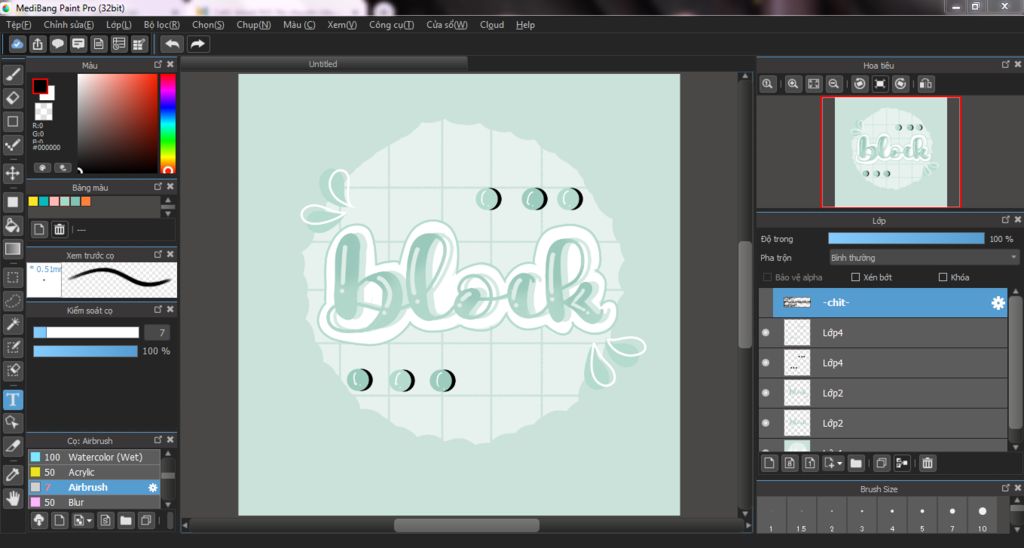Image resolution: width=1024 pixels, height=548 pixels.
Task: Choose brush size preset 5
Action: 922,515
